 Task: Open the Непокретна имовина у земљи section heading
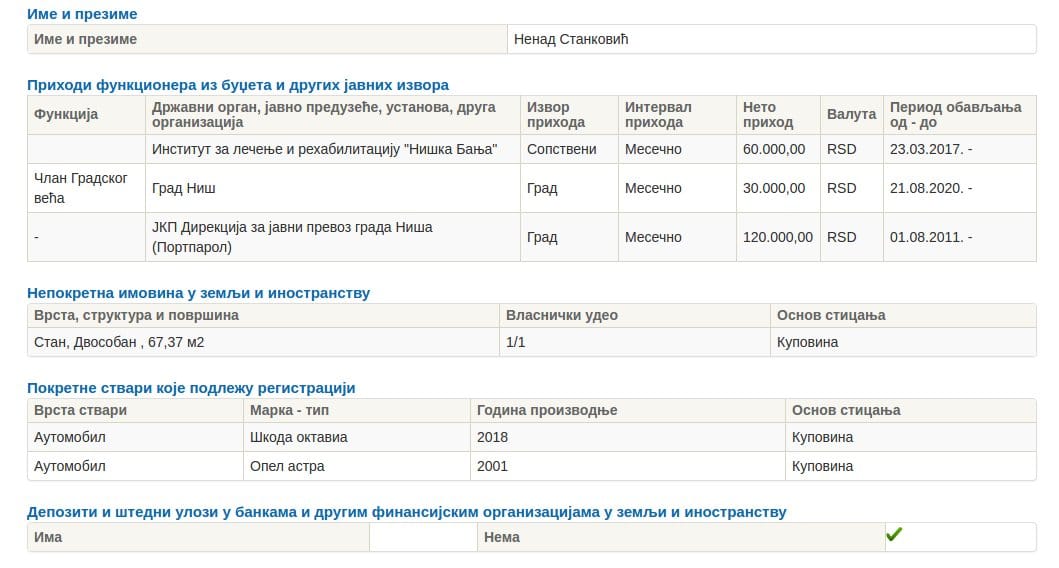[x=198, y=293]
